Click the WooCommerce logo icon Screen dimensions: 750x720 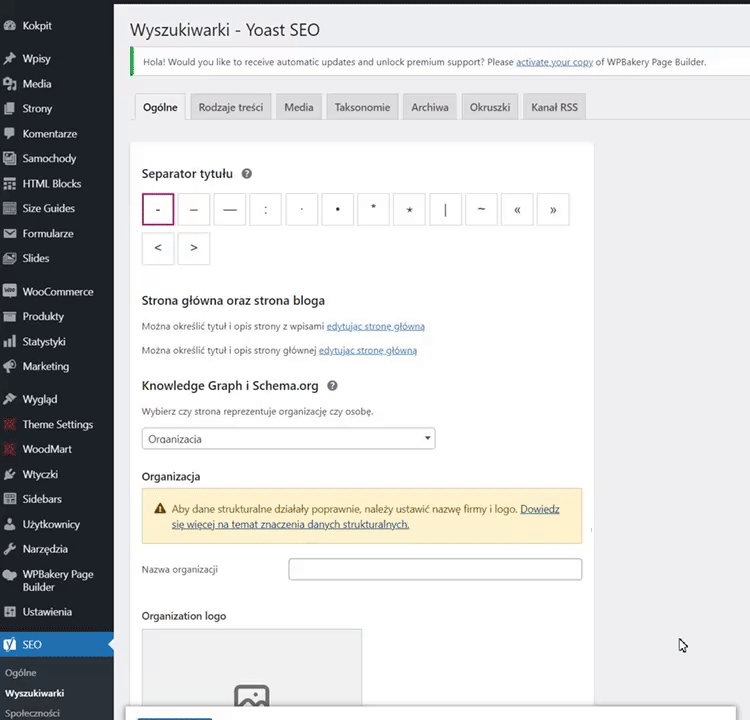[x=10, y=291]
